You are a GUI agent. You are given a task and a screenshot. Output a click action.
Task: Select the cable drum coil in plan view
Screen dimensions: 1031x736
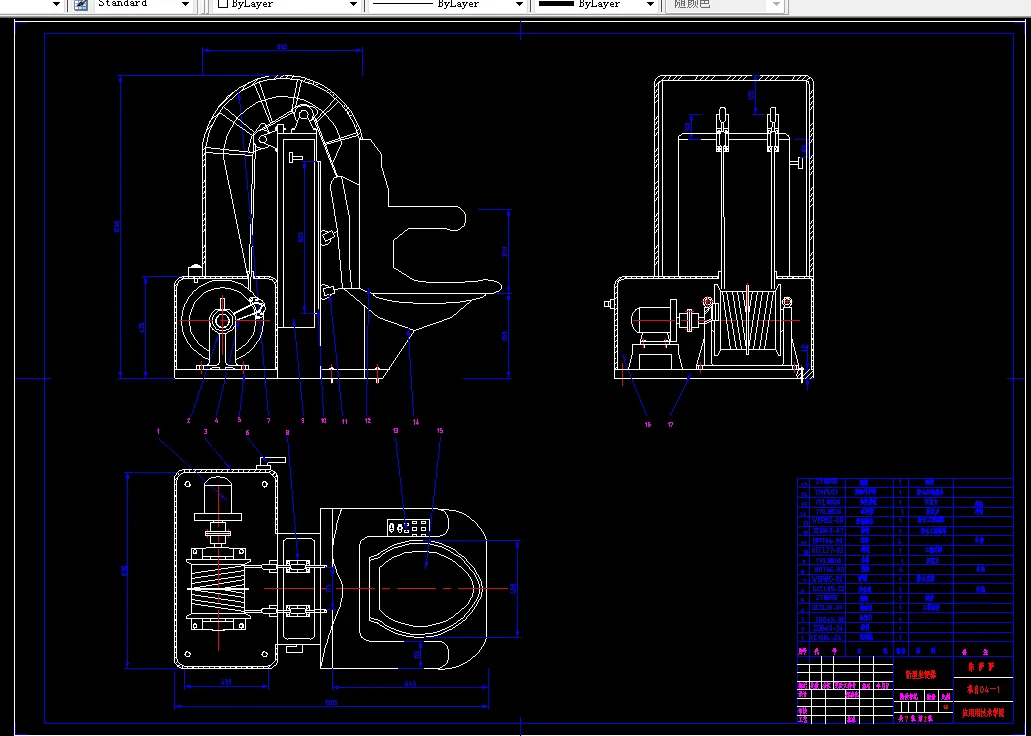click(218, 589)
